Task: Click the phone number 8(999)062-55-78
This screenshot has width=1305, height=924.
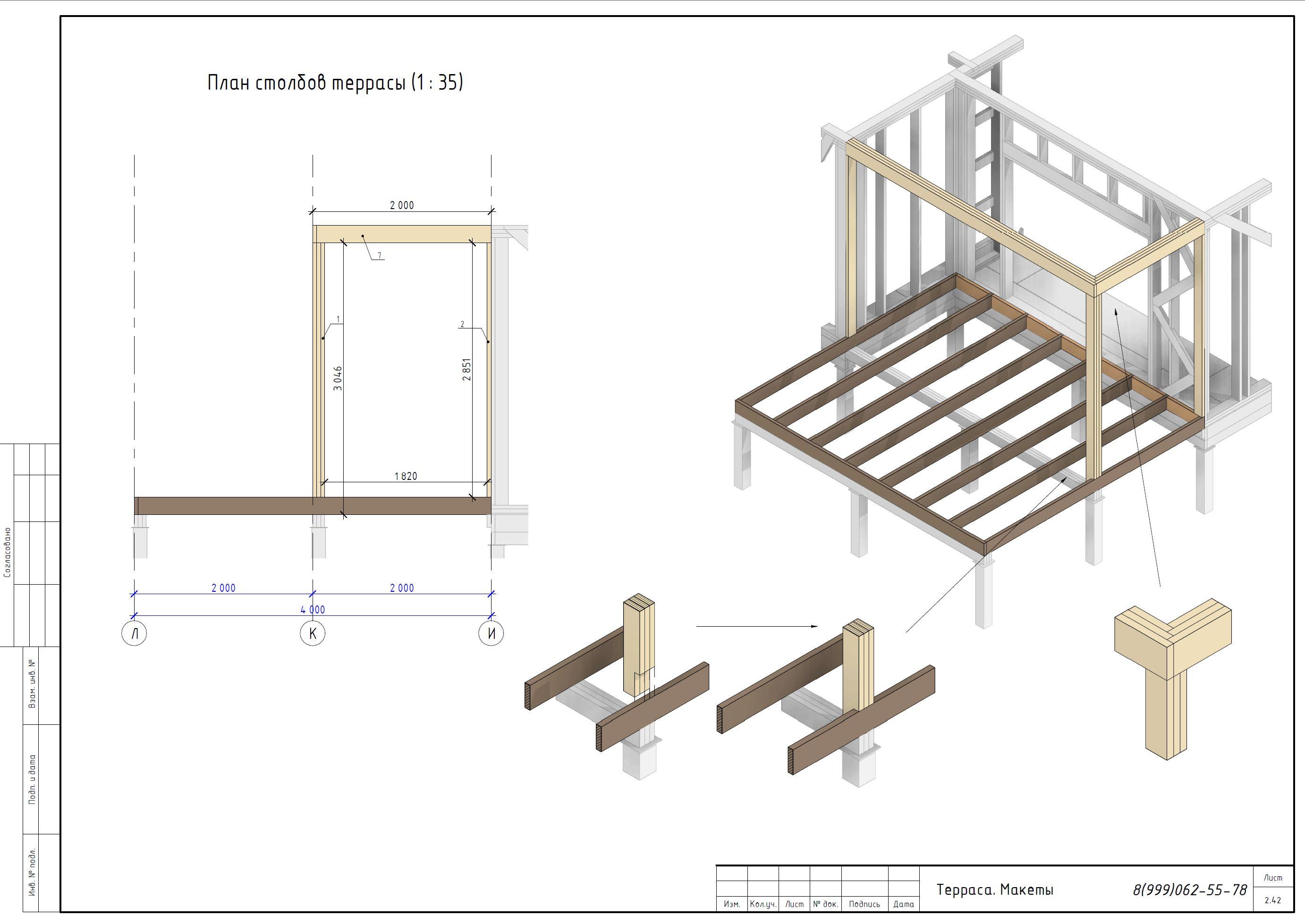Action: tap(1189, 890)
